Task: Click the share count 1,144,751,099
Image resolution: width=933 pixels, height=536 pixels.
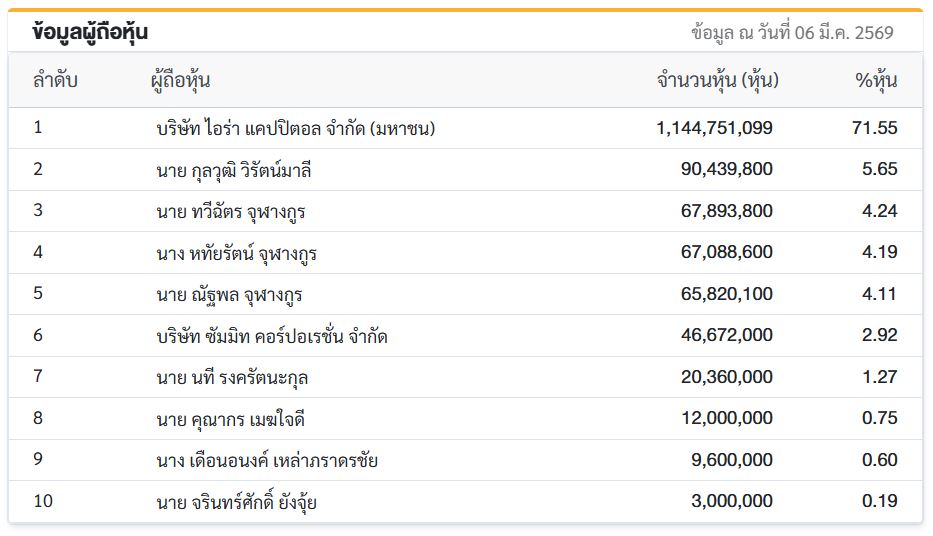Action: [715, 128]
